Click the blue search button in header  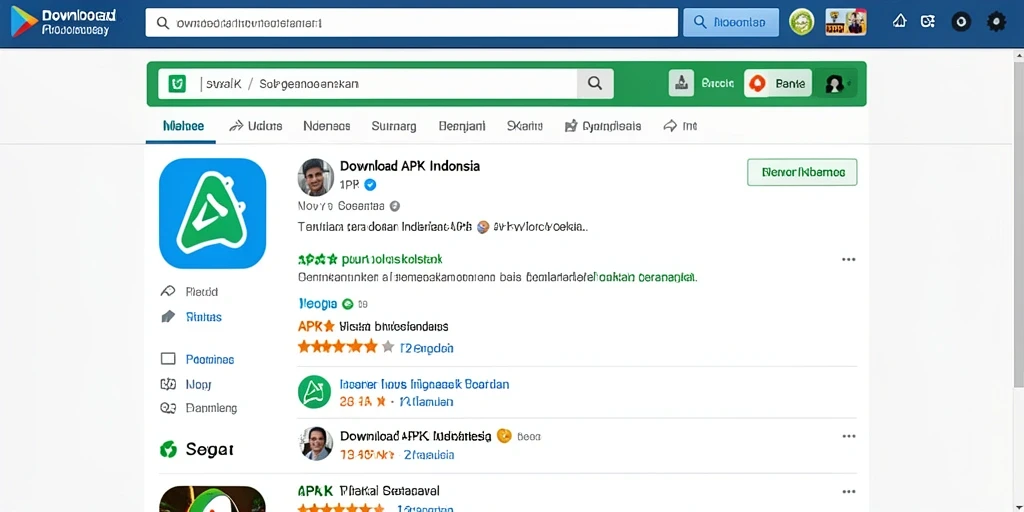click(731, 22)
